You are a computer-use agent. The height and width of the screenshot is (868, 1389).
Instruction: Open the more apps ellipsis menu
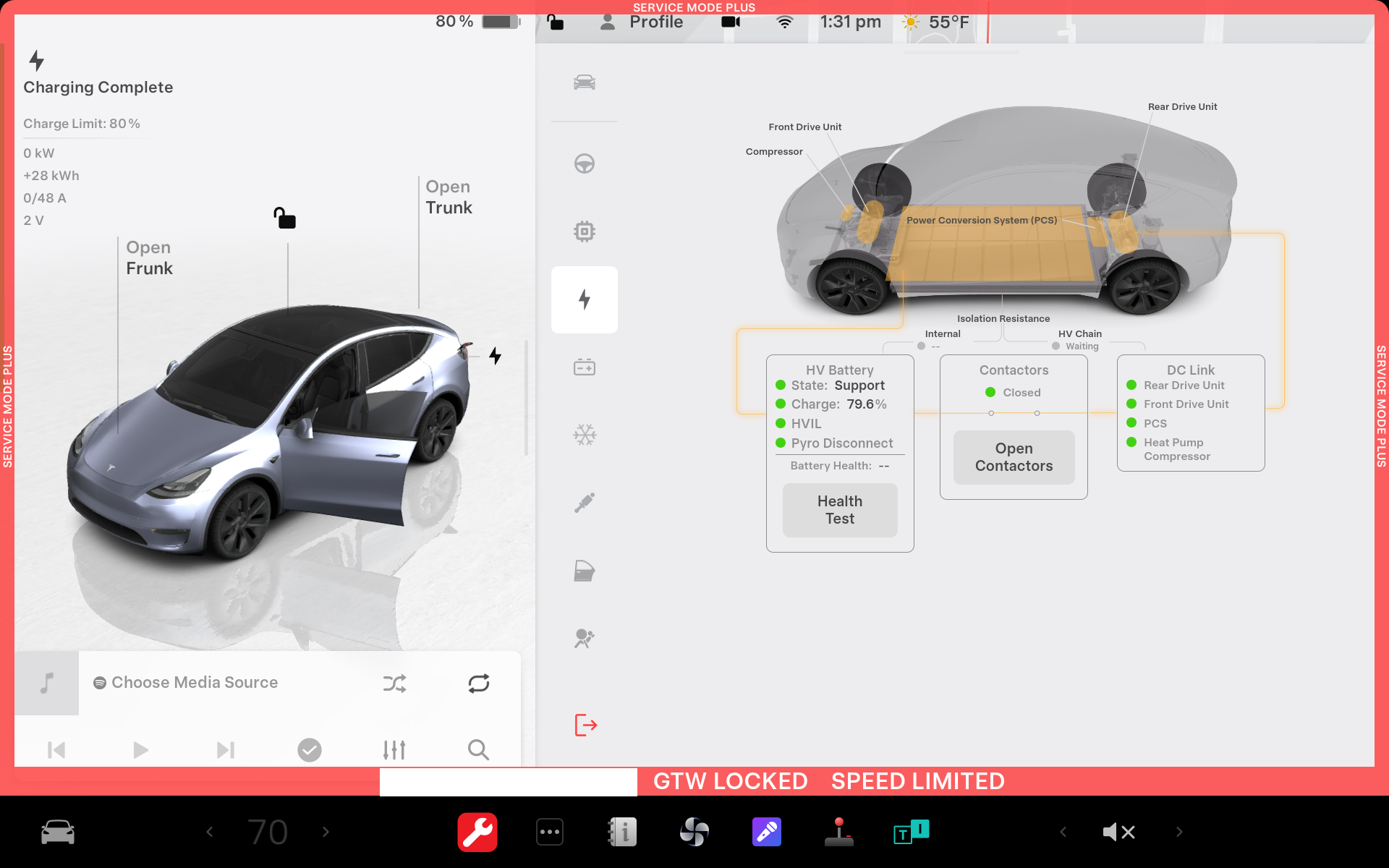point(550,832)
